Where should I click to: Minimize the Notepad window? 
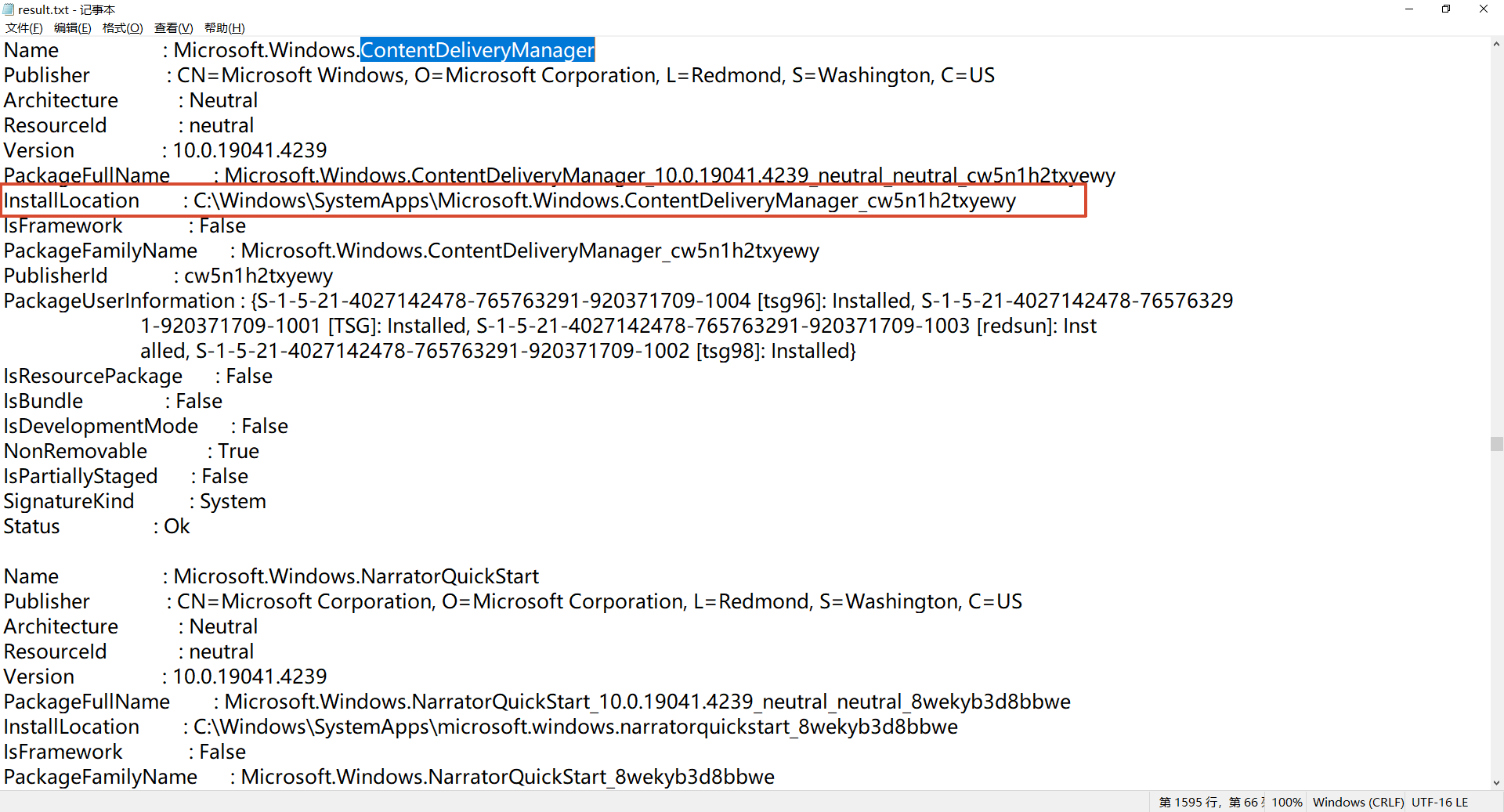(1409, 9)
